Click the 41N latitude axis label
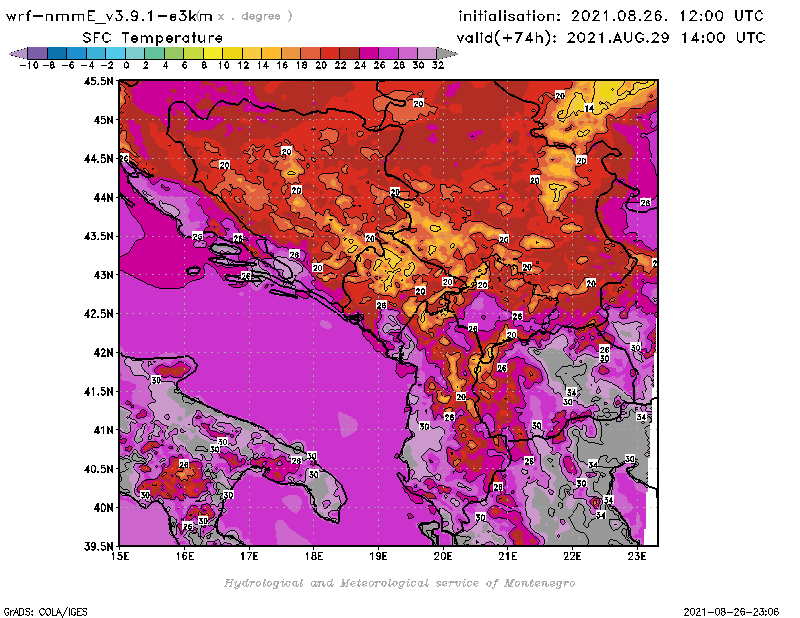The height and width of the screenshot is (618, 800). [x=103, y=430]
